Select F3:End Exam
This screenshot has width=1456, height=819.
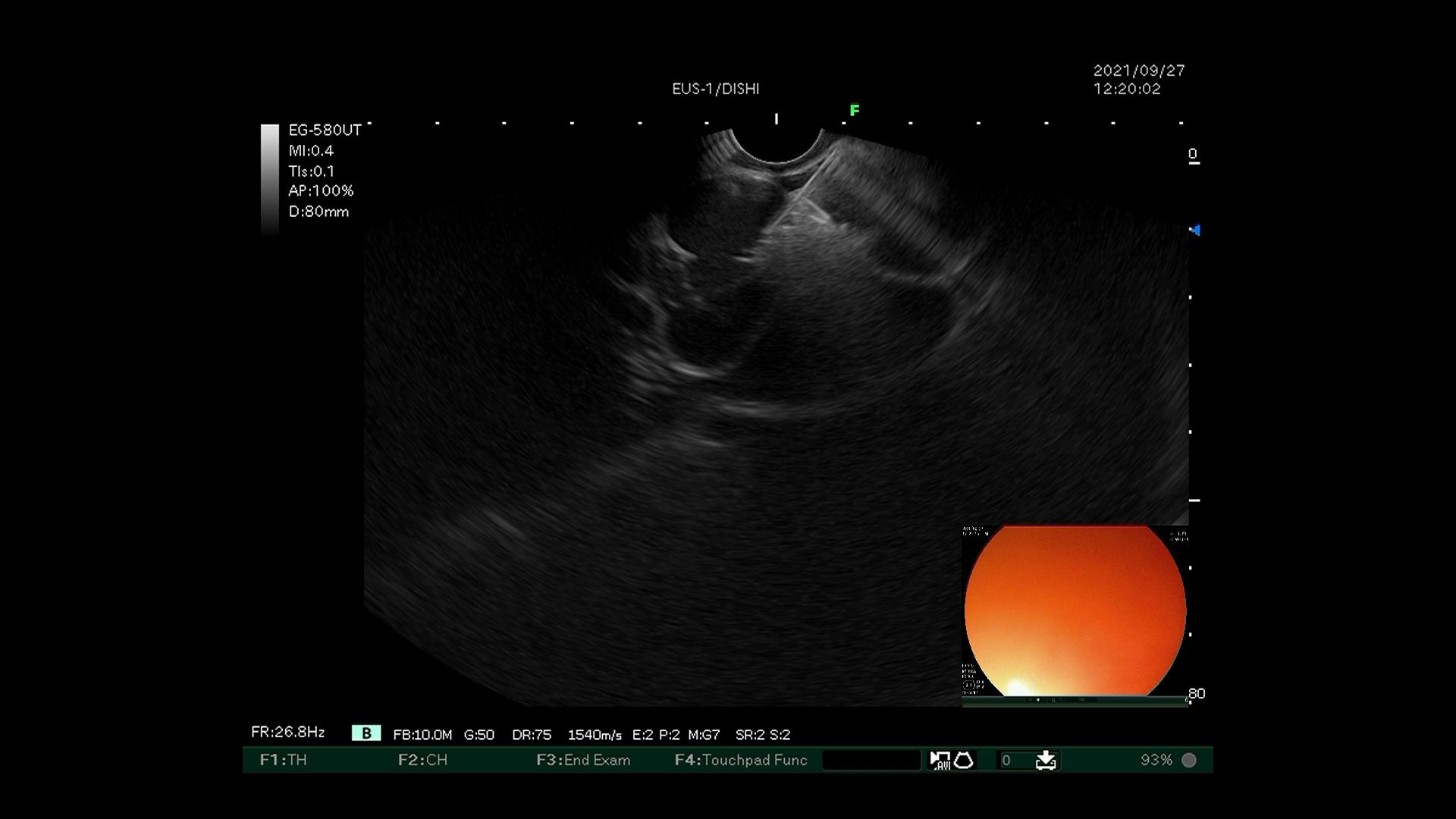click(x=583, y=760)
